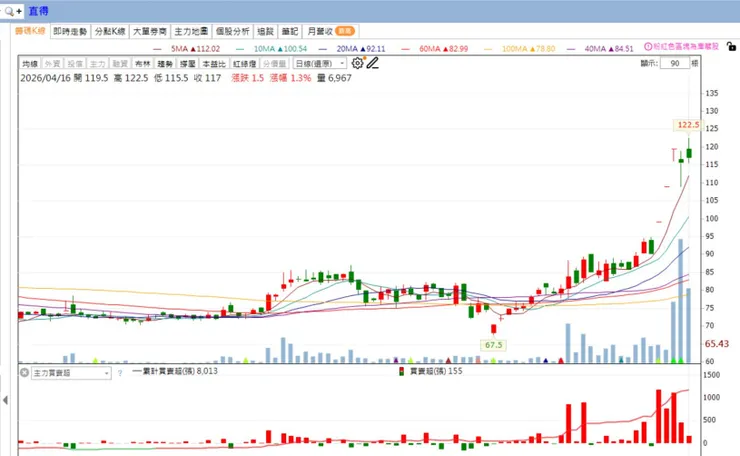
Task: Toggle the 分價量 overlay button
Action: pos(275,63)
